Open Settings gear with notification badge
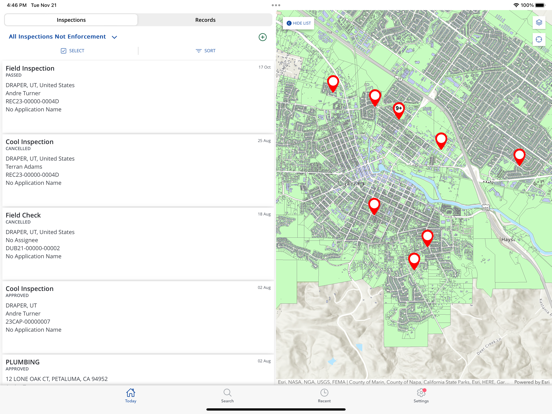The width and height of the screenshot is (552, 414). coord(421,395)
